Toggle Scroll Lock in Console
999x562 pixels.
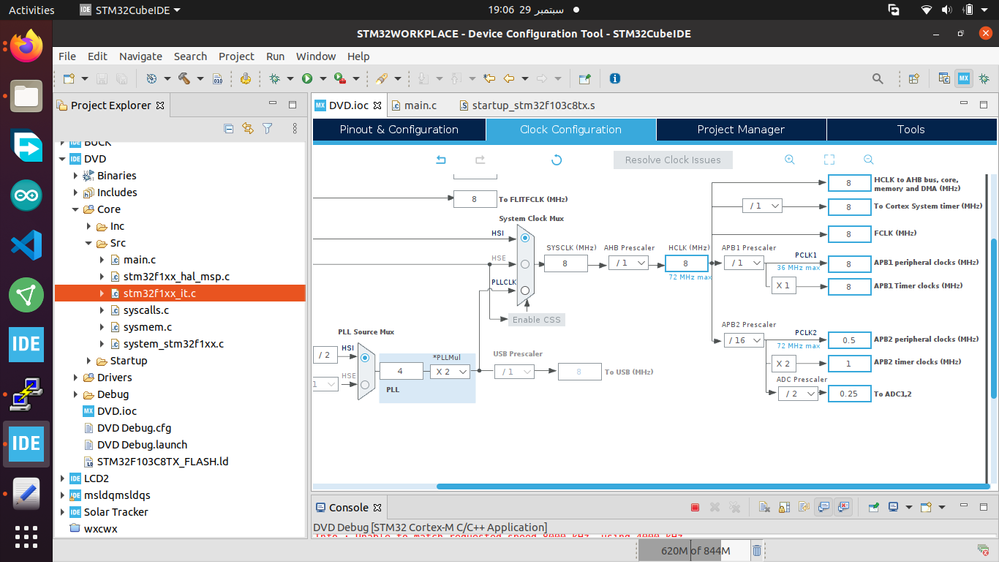click(784, 507)
